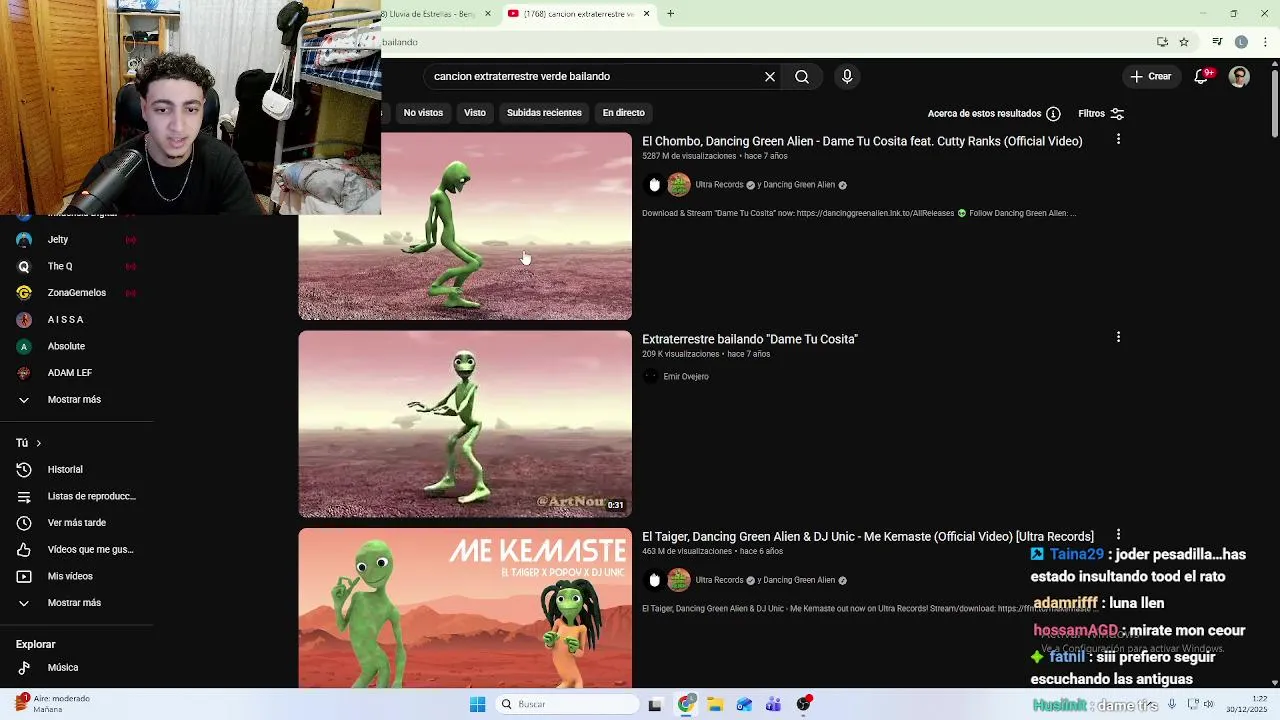The image size is (1280, 720).
Task: Open YouTube notifications bell
Action: pos(1201,76)
